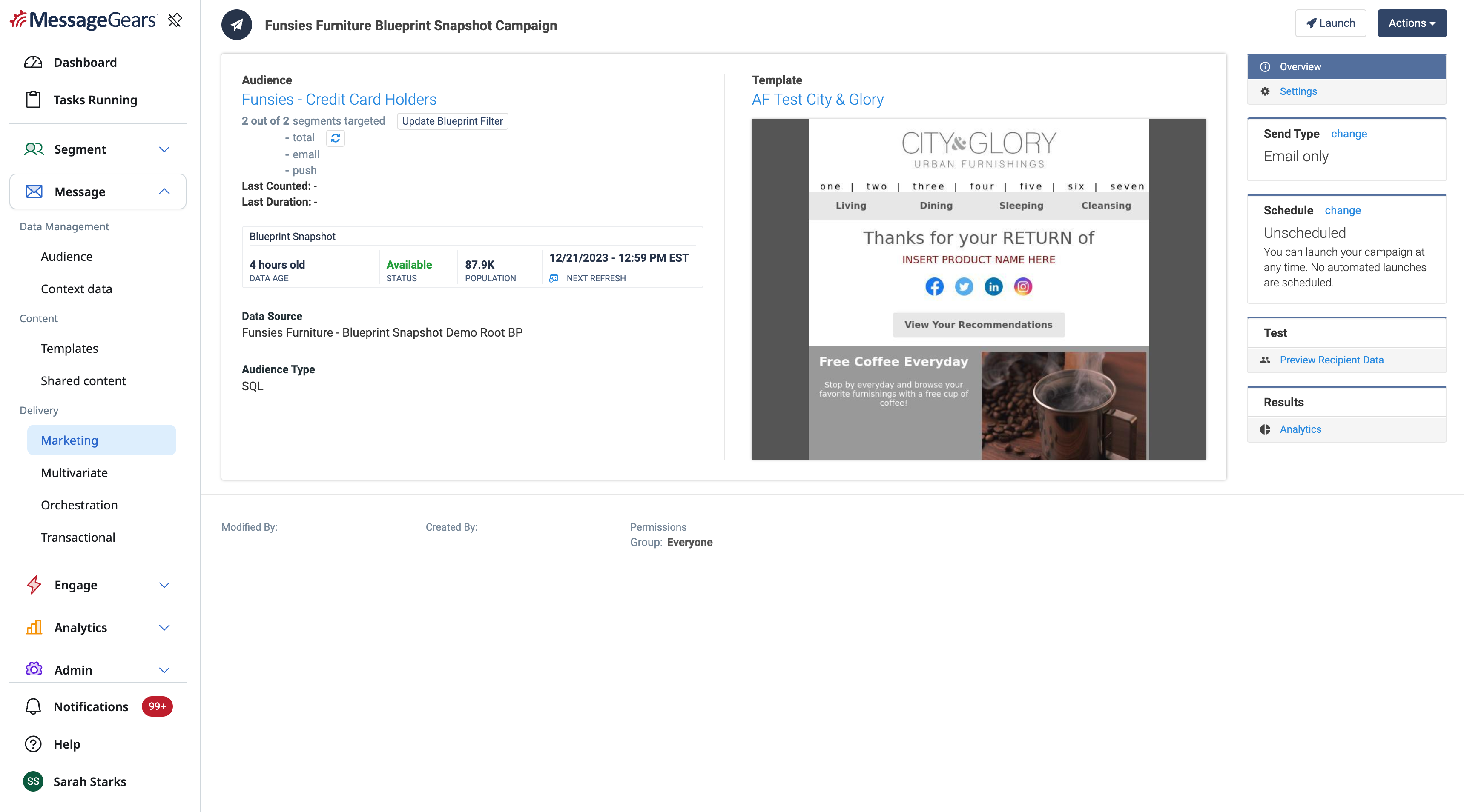Switch to the Settings tab
The width and height of the screenshot is (1464, 812).
pos(1347,91)
